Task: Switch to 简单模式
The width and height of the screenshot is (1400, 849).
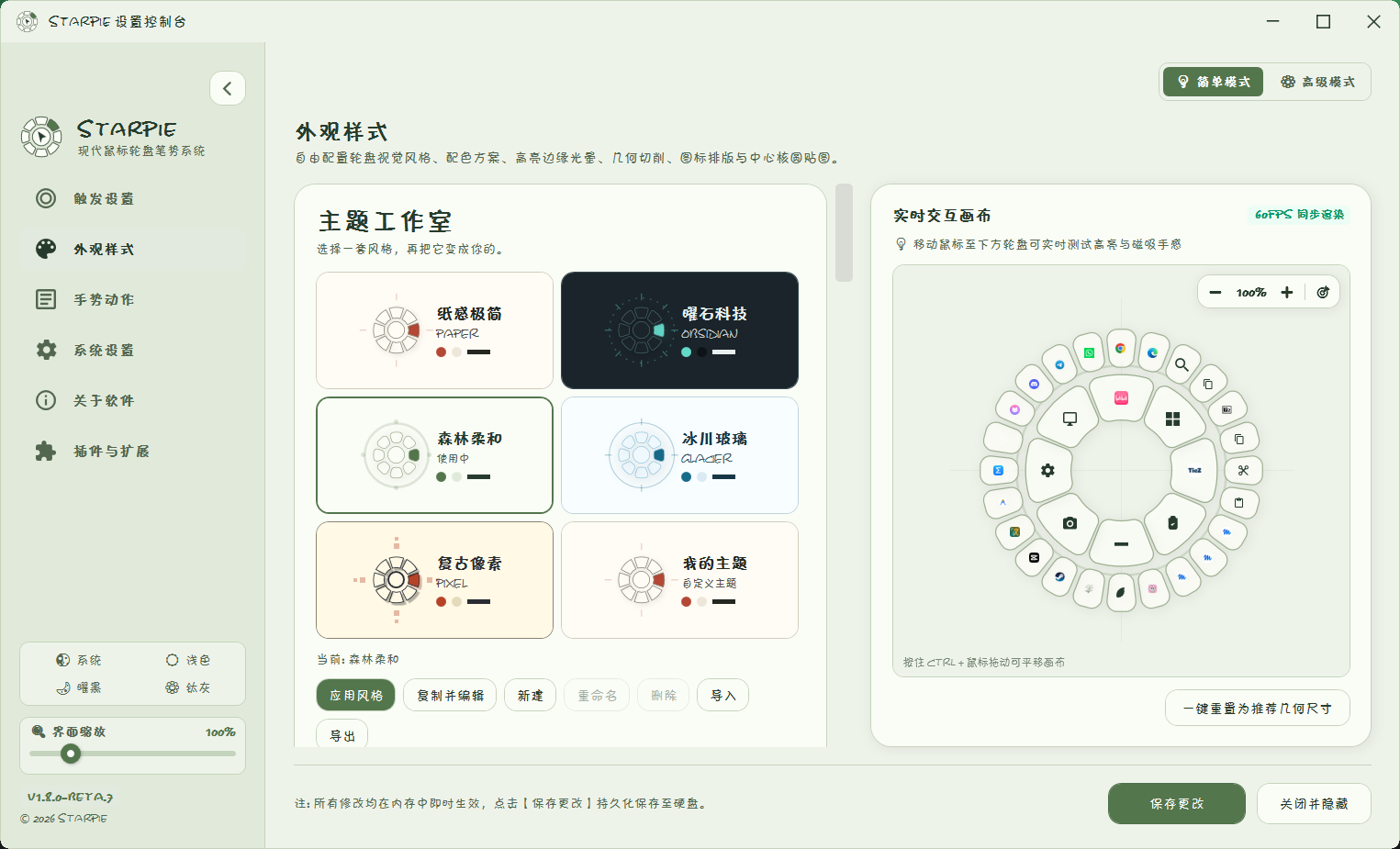Action: (x=1213, y=82)
